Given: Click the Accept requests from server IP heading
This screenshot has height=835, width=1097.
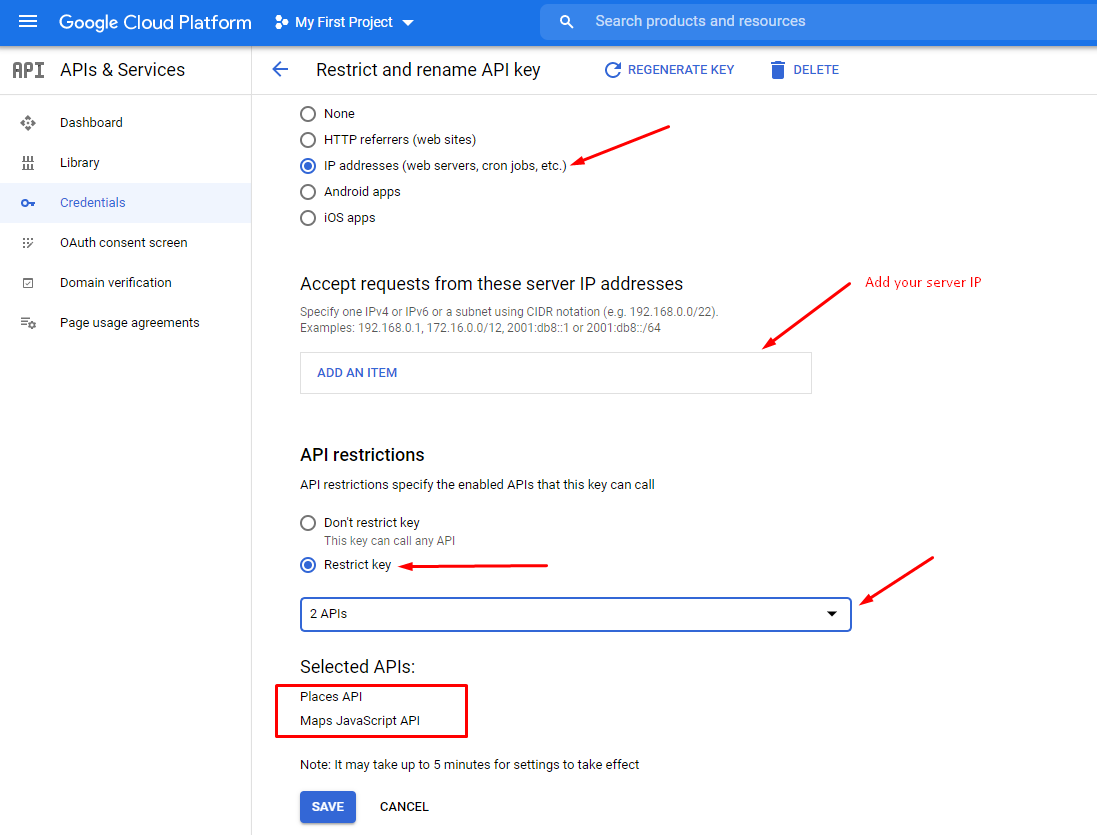Looking at the screenshot, I should coord(491,284).
